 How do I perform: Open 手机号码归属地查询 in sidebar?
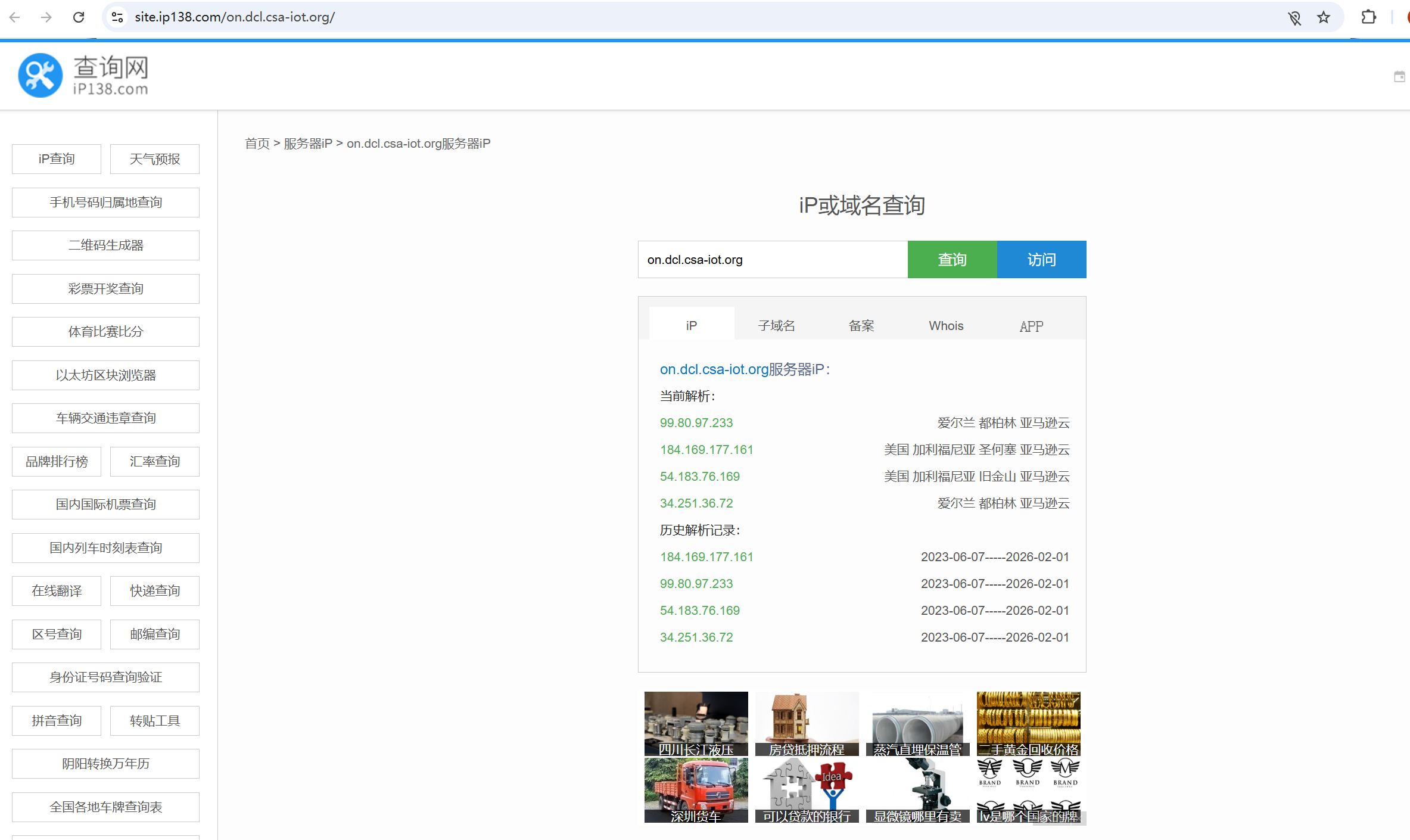click(x=105, y=203)
